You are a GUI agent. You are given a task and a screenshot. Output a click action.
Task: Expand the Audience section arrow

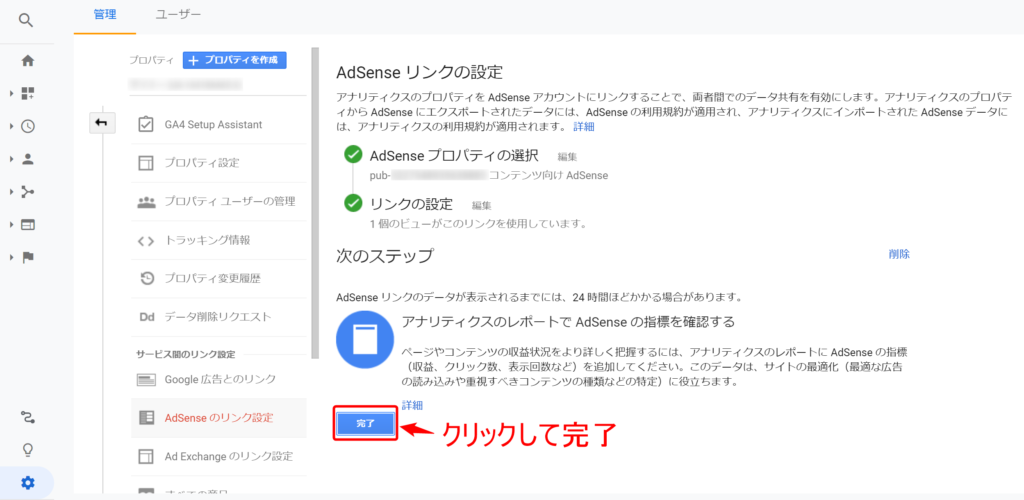point(12,159)
